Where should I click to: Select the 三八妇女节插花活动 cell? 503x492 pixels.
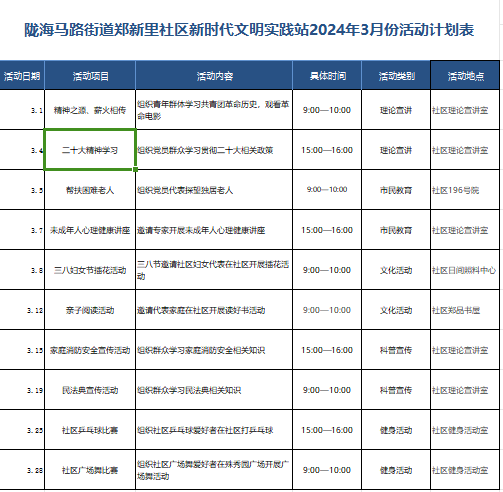[x=90, y=270]
